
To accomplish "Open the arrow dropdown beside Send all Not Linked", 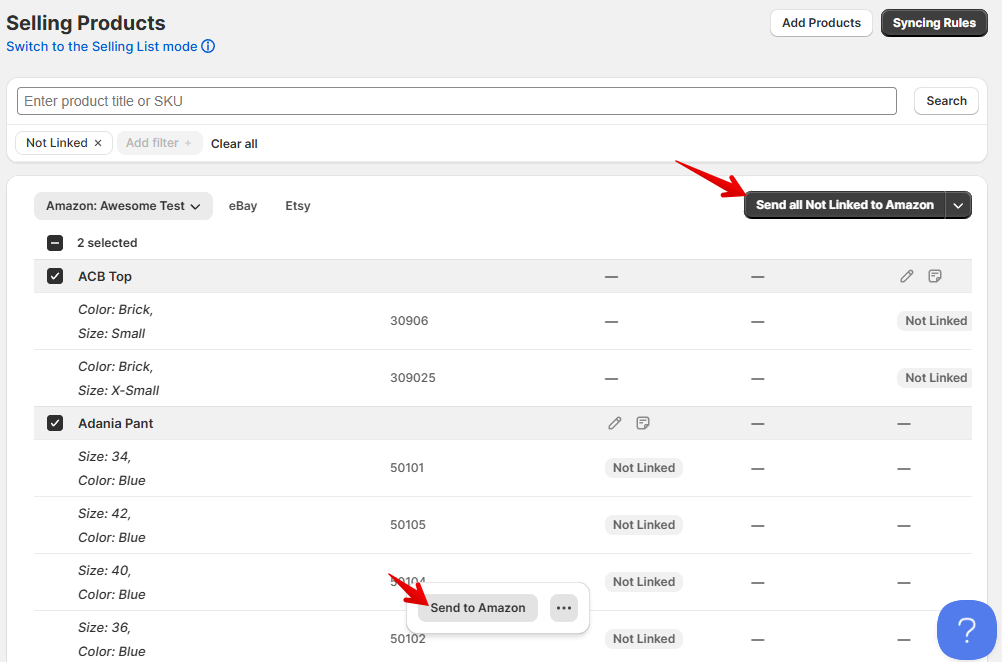I will pyautogui.click(x=958, y=205).
